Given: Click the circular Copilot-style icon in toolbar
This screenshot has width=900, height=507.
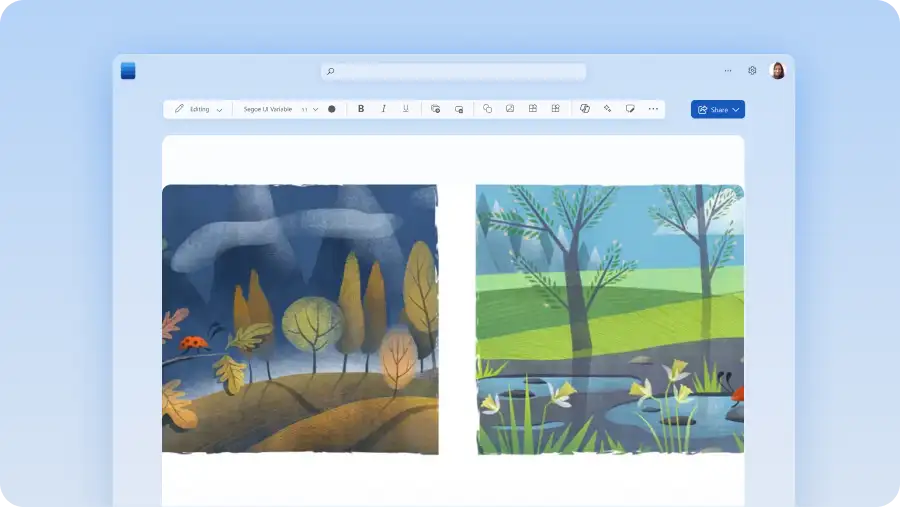Looking at the screenshot, I should [x=585, y=109].
